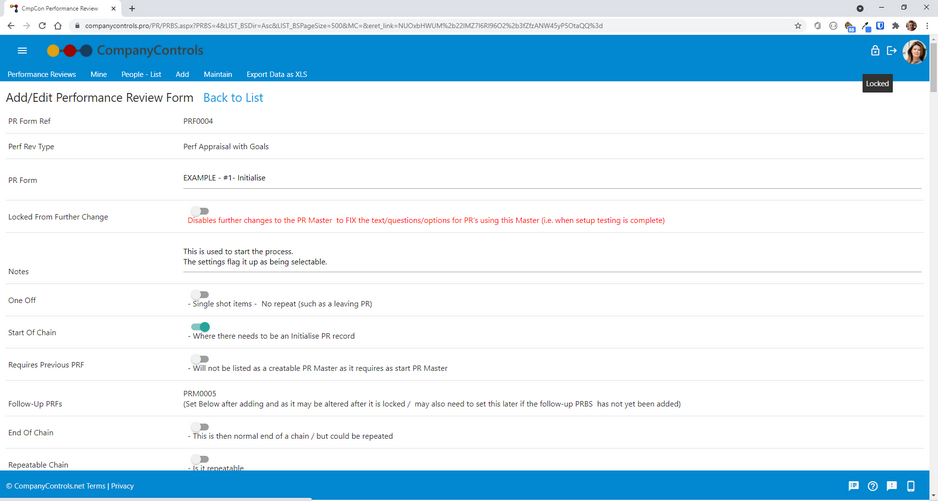Image resolution: width=938 pixels, height=501 pixels.
Task: Toggle Locked From Further Change switch
Action: [200, 211]
